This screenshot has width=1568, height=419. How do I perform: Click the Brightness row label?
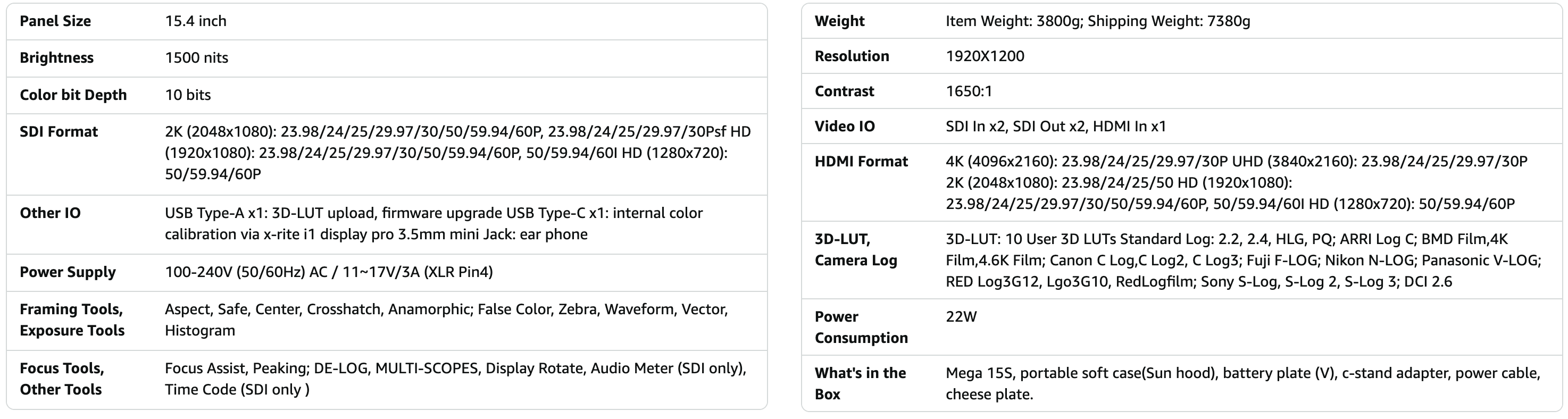[56, 58]
